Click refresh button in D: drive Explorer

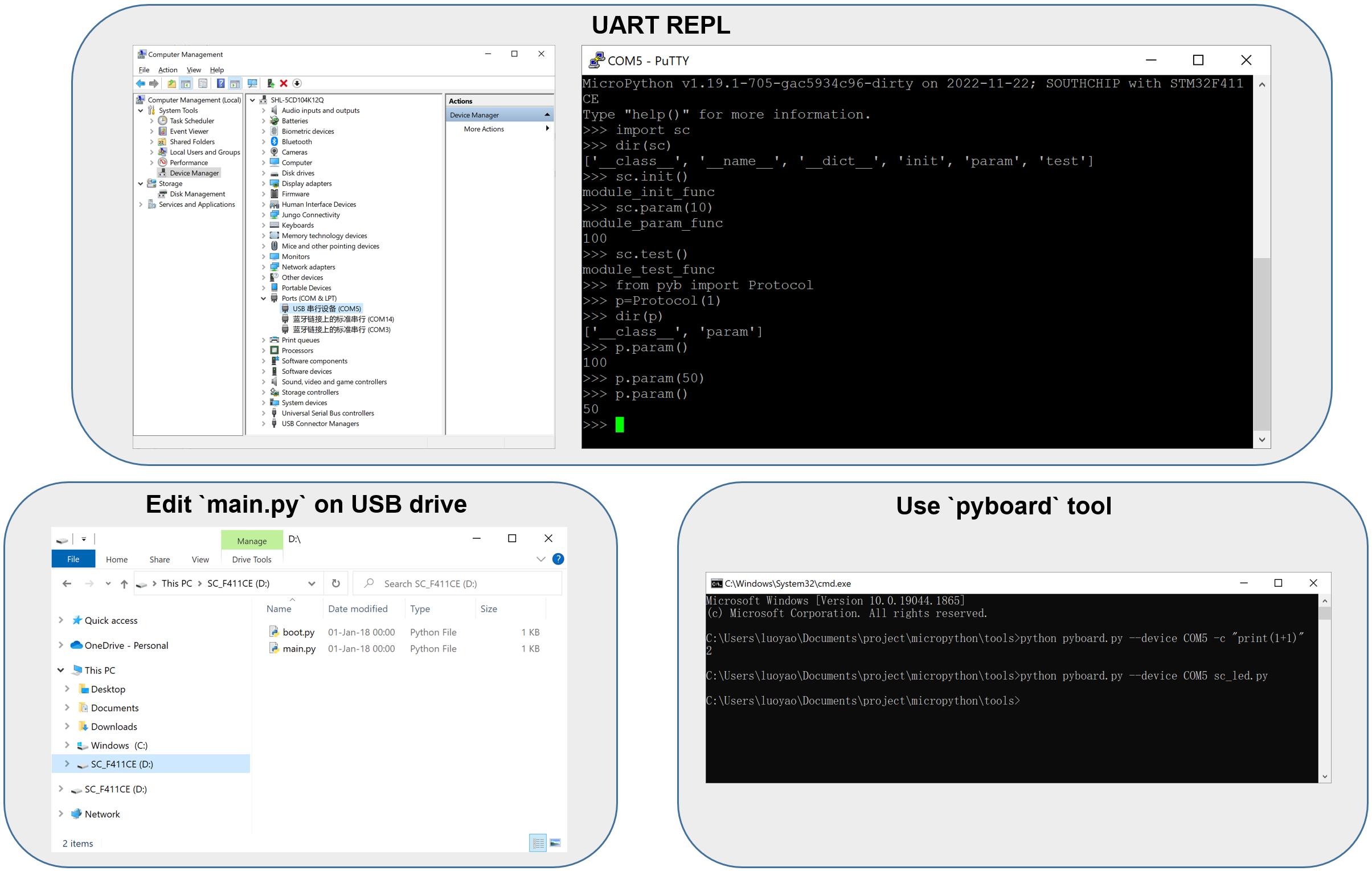click(335, 583)
